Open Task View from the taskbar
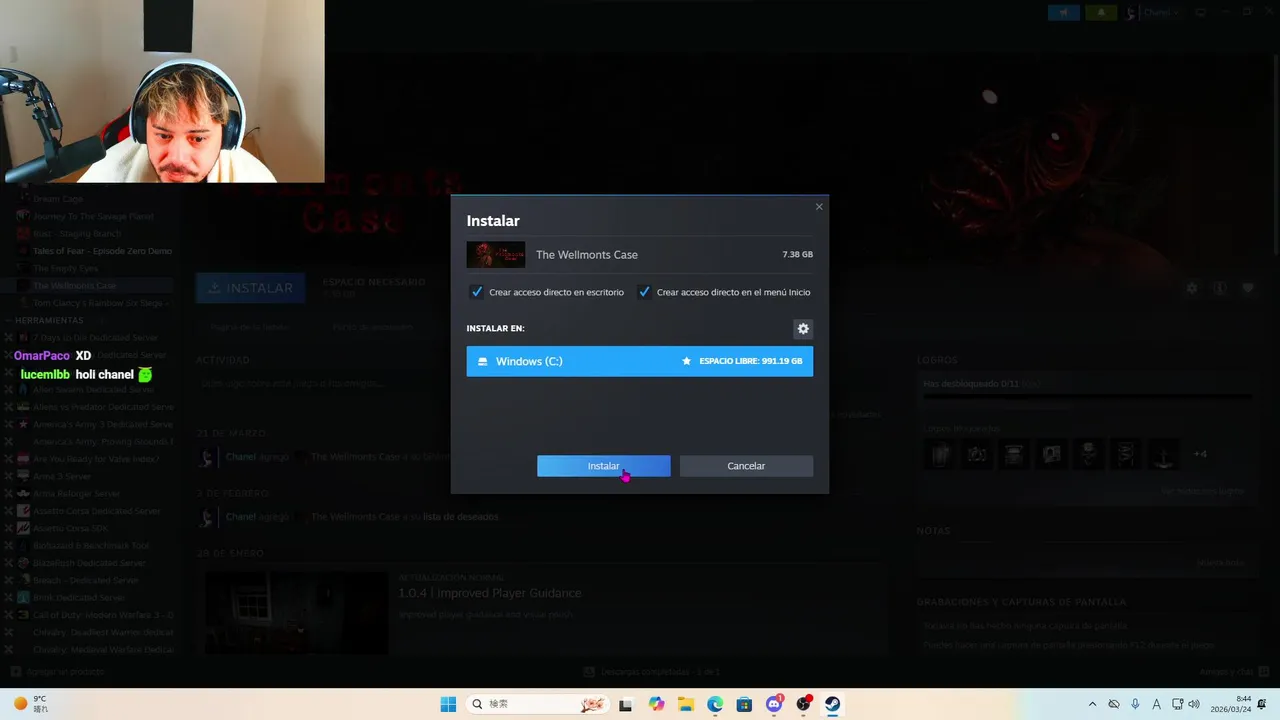This screenshot has height=720, width=1280. pos(625,704)
